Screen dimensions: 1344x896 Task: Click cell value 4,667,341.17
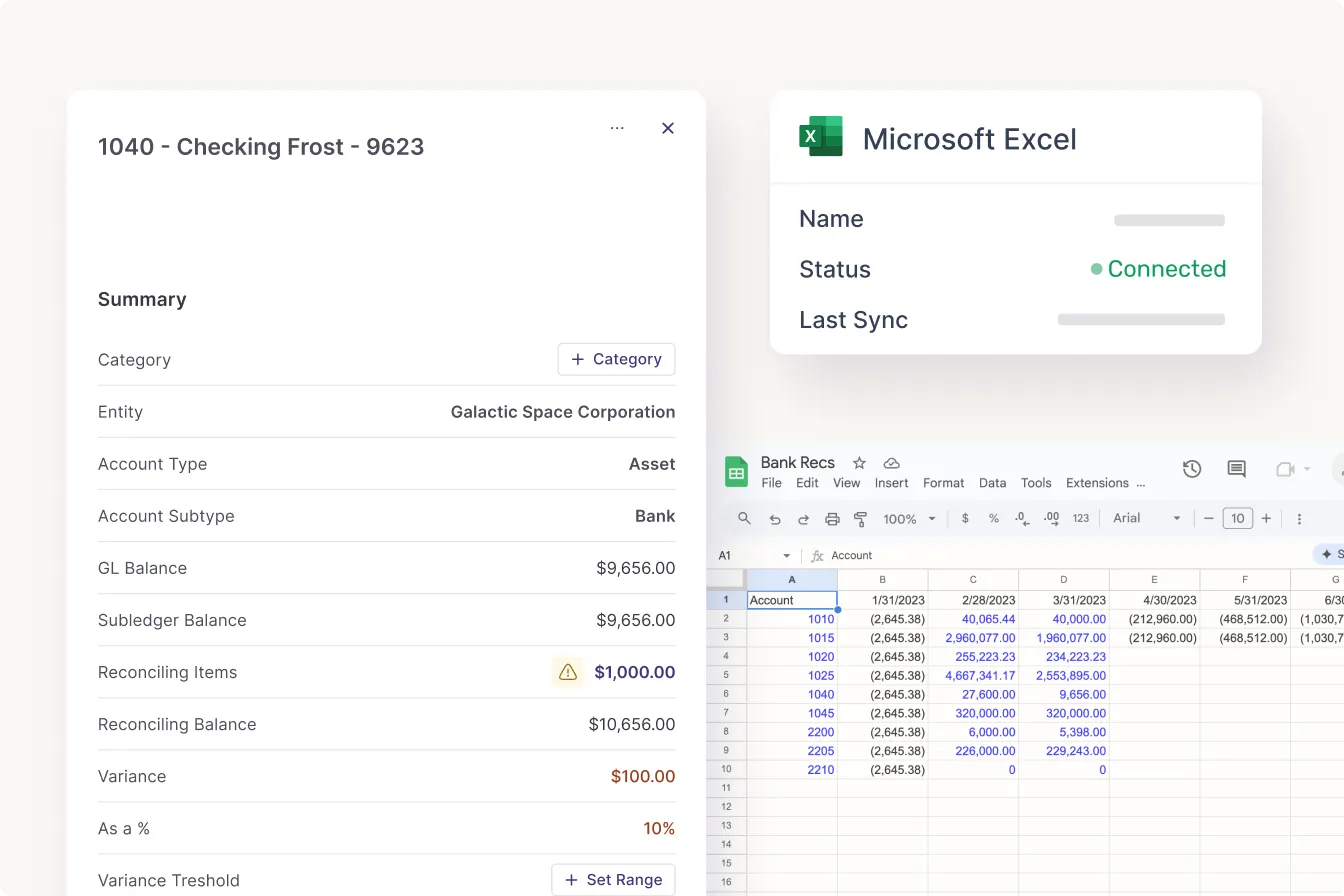coord(974,675)
